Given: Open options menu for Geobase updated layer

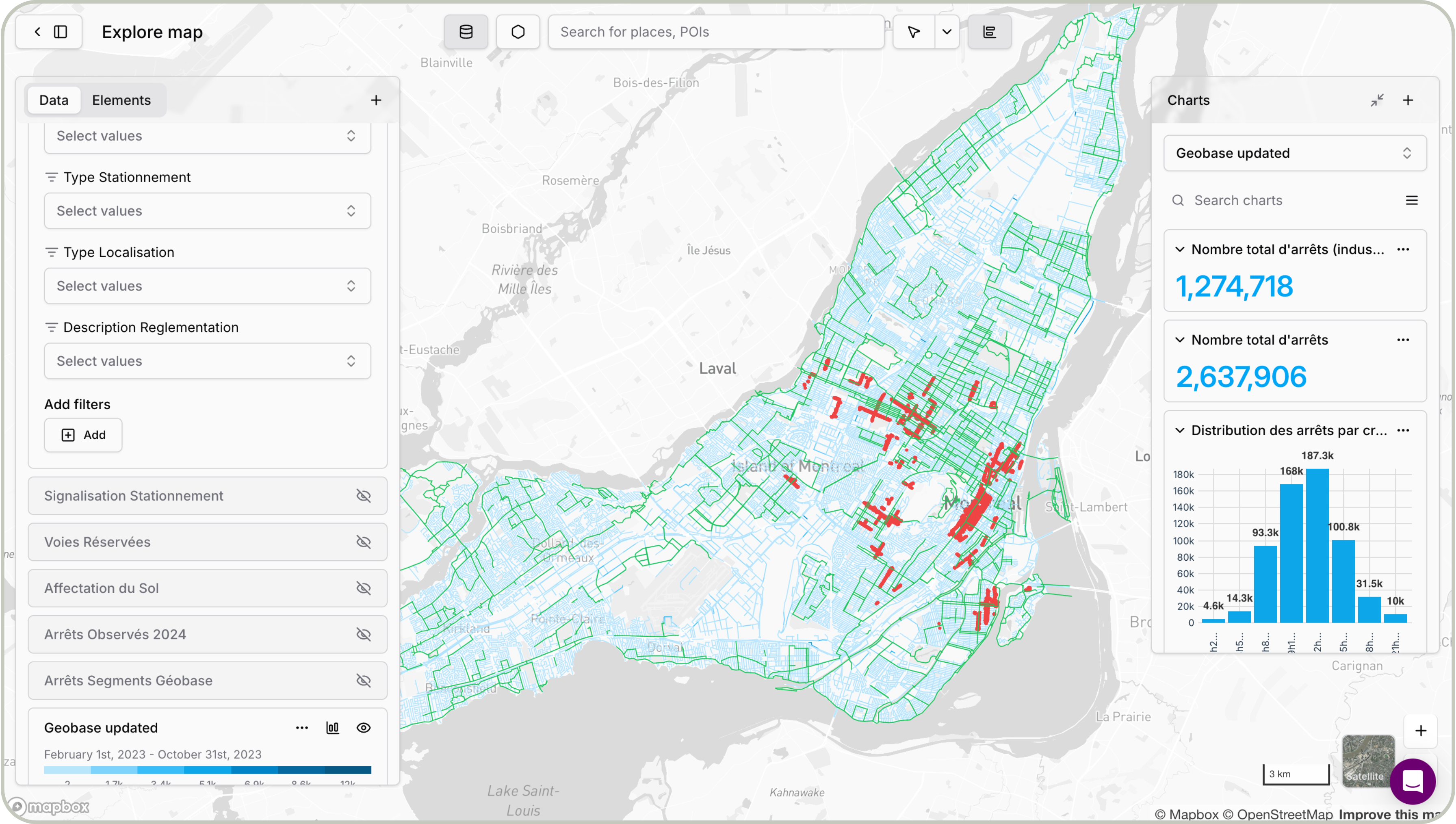Looking at the screenshot, I should tap(302, 728).
